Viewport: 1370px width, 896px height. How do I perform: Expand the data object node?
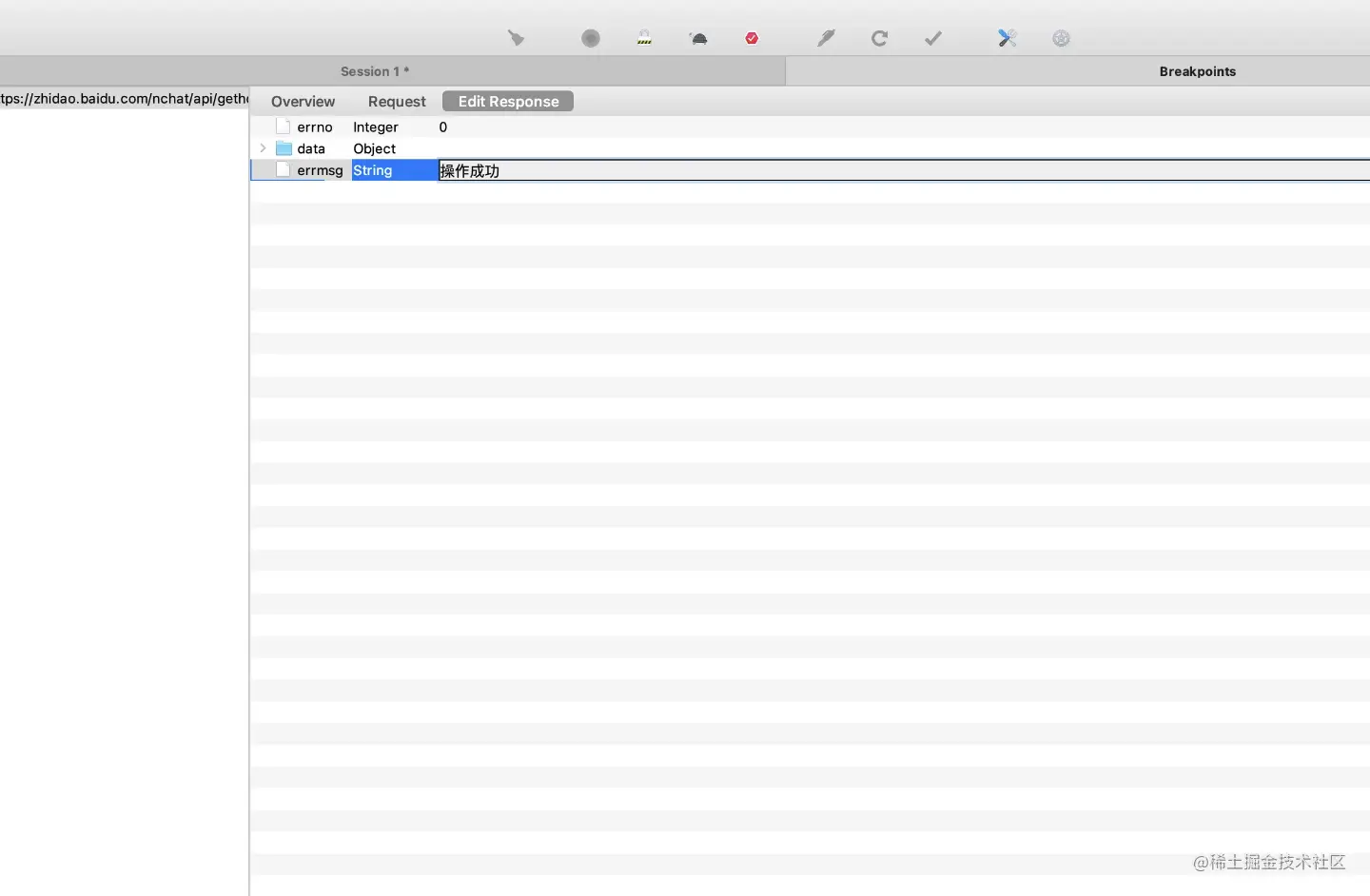pyautogui.click(x=263, y=148)
